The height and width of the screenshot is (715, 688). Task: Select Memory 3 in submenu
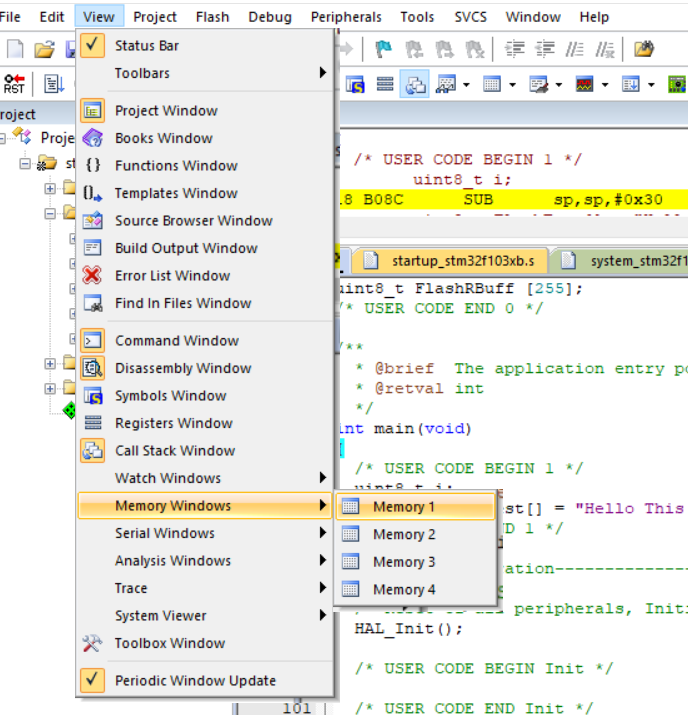415,562
